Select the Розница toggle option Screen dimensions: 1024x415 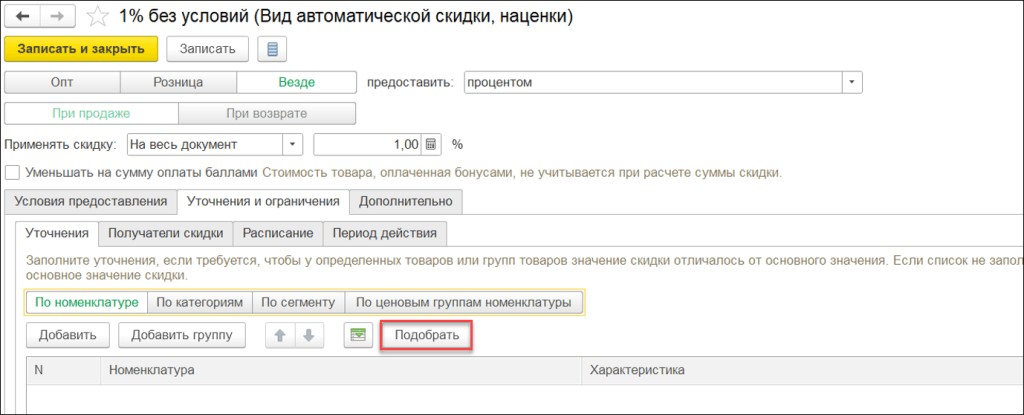178,82
